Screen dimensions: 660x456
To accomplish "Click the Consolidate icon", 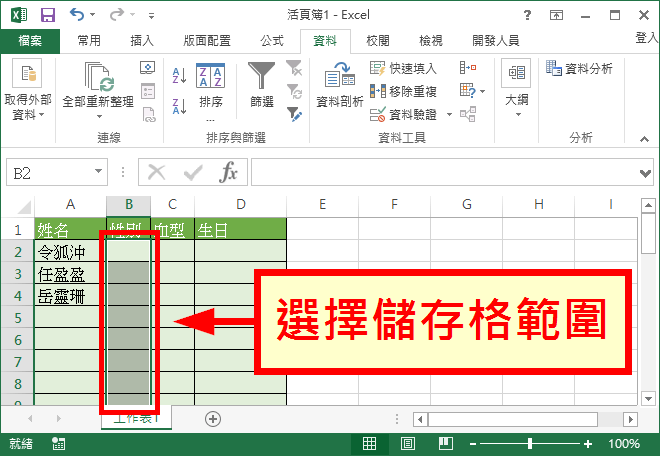I will tap(468, 67).
